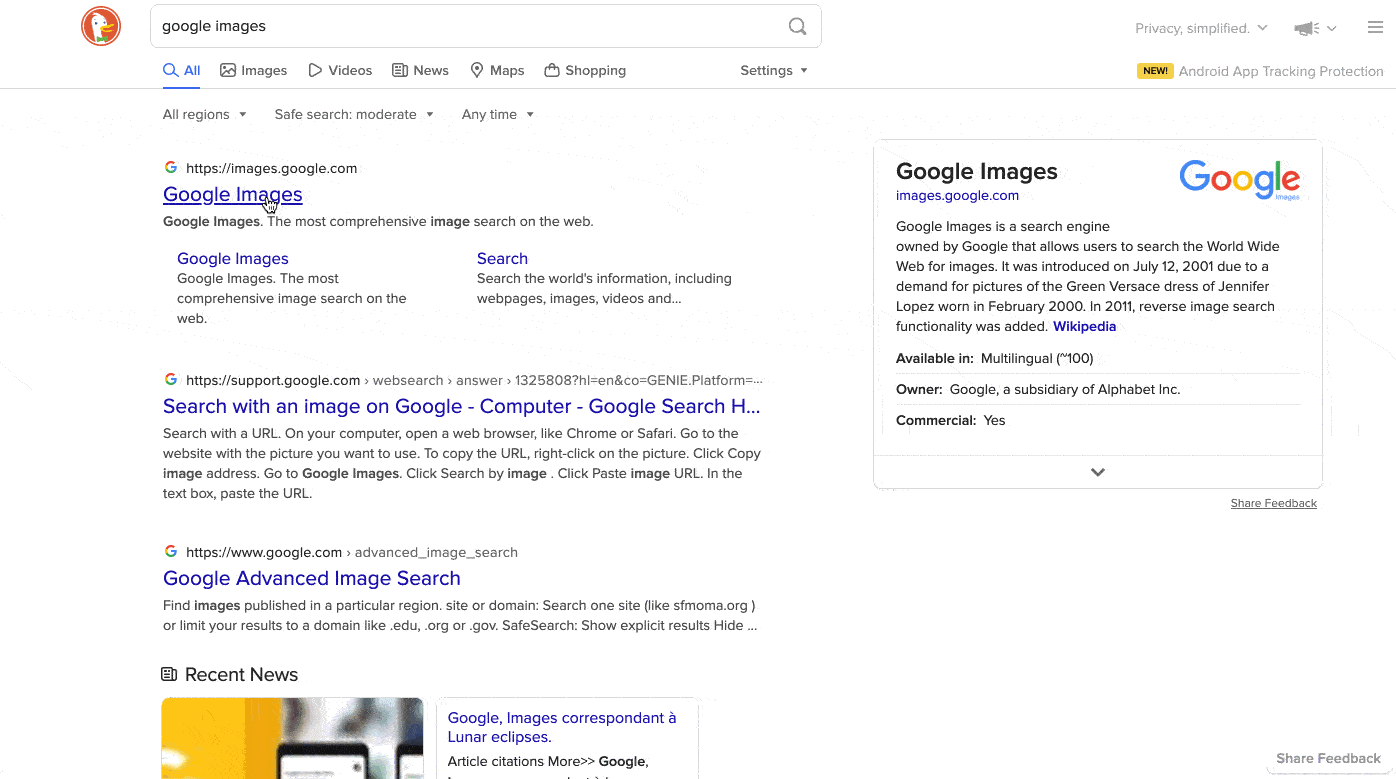
Task: Click Google favicon beside www.google.com result
Action: (171, 552)
